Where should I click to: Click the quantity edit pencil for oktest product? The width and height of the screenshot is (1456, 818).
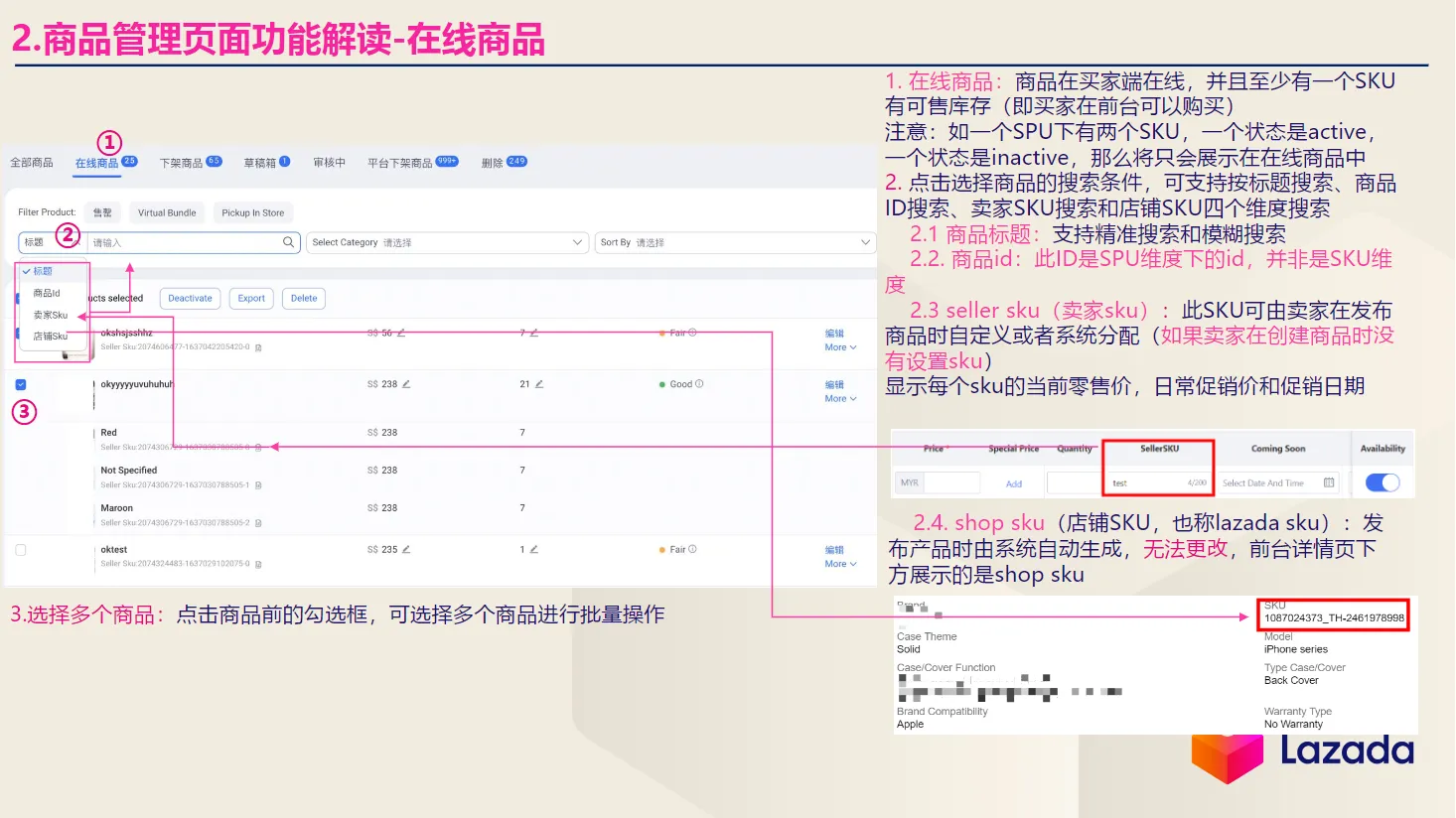click(534, 549)
